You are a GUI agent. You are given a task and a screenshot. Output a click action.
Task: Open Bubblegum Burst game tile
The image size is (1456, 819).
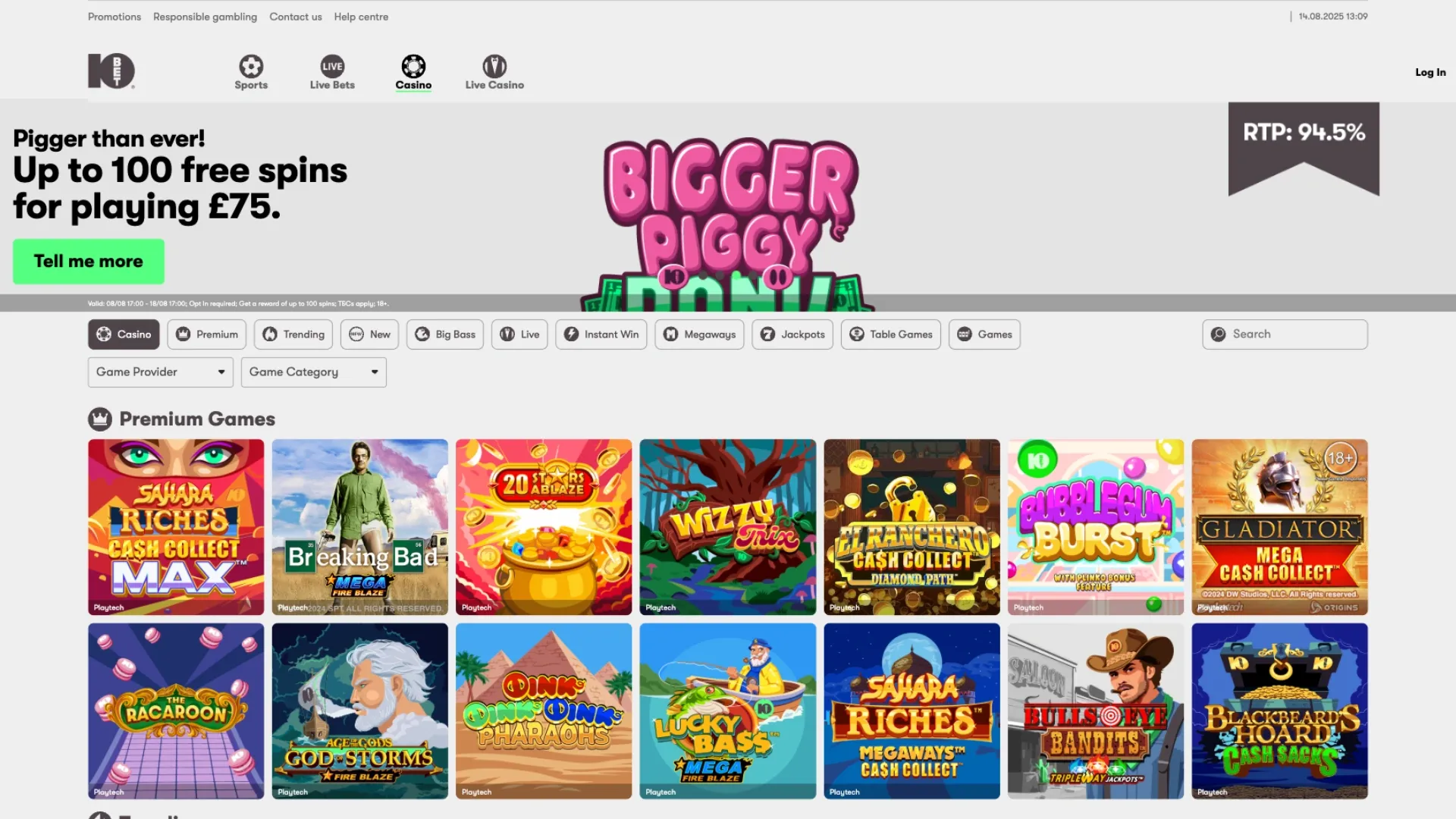(1096, 527)
